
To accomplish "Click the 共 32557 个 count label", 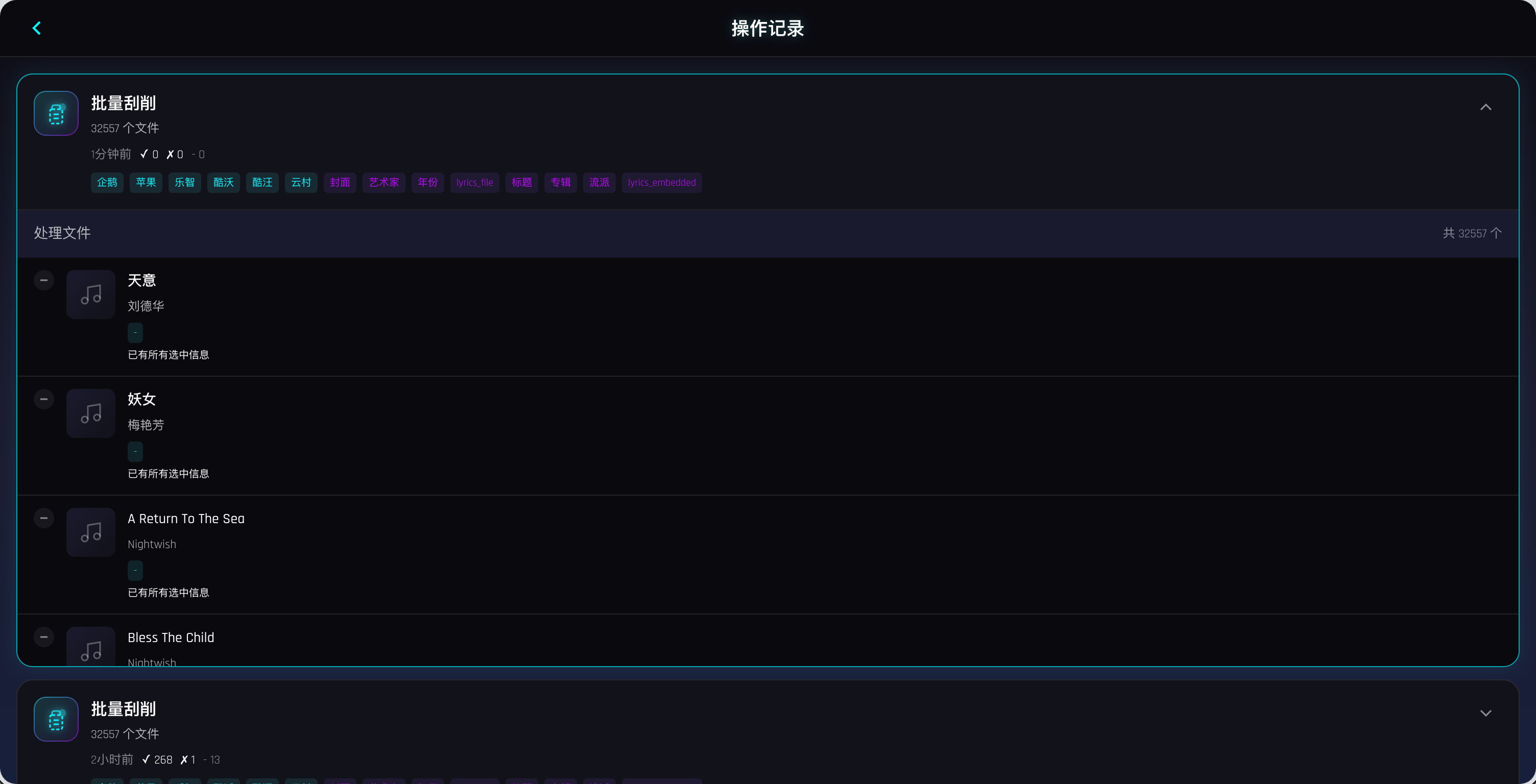I will (1472, 233).
